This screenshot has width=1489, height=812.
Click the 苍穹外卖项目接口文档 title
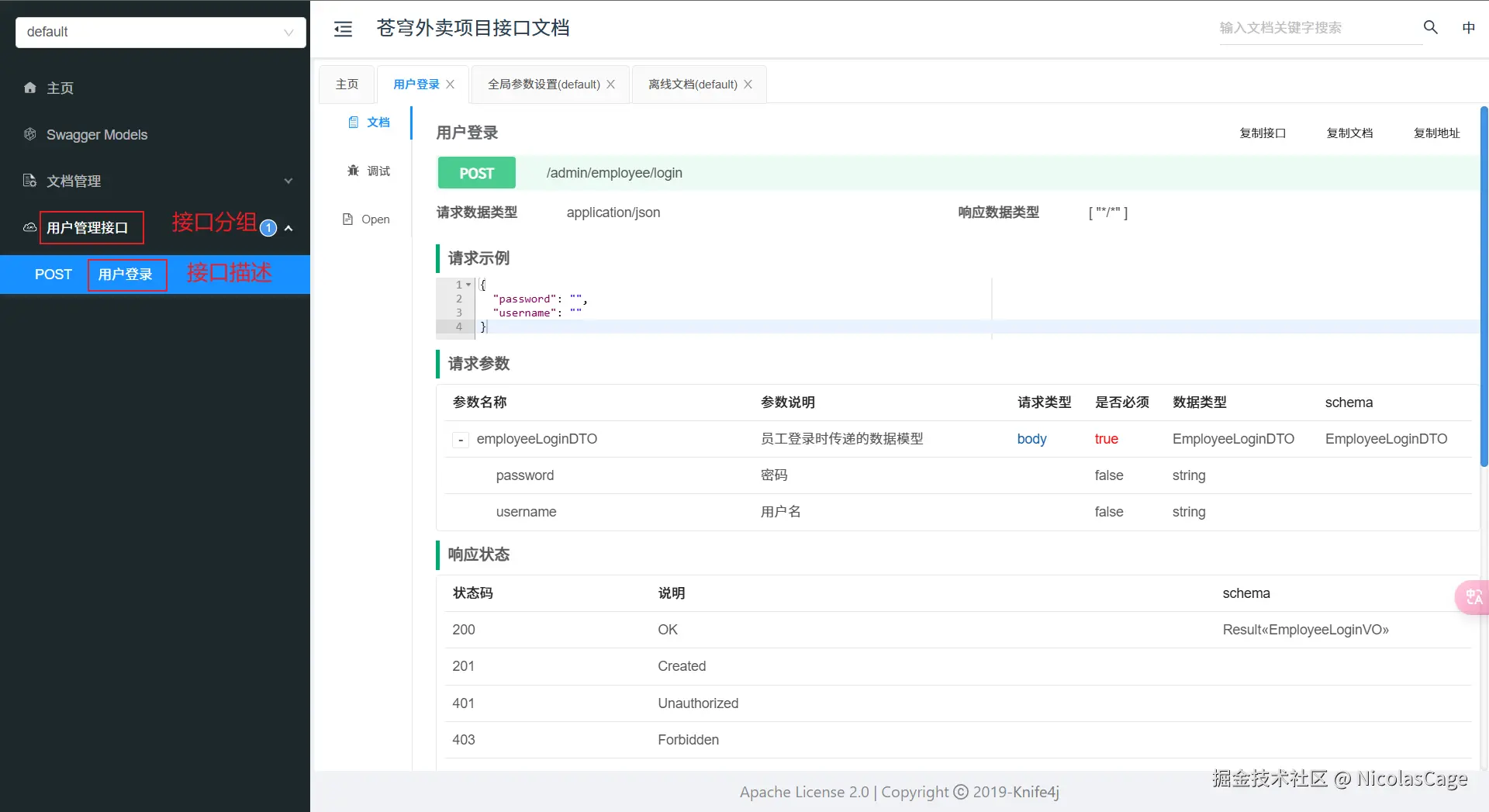click(473, 28)
